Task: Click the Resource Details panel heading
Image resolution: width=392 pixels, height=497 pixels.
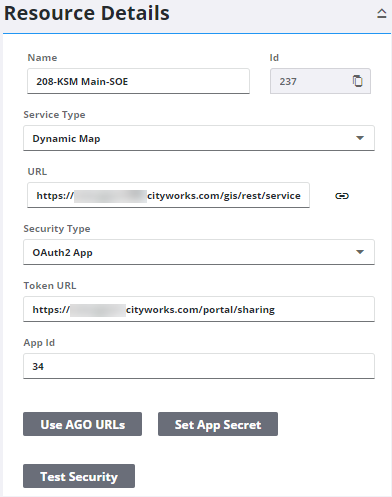Action: [87, 14]
